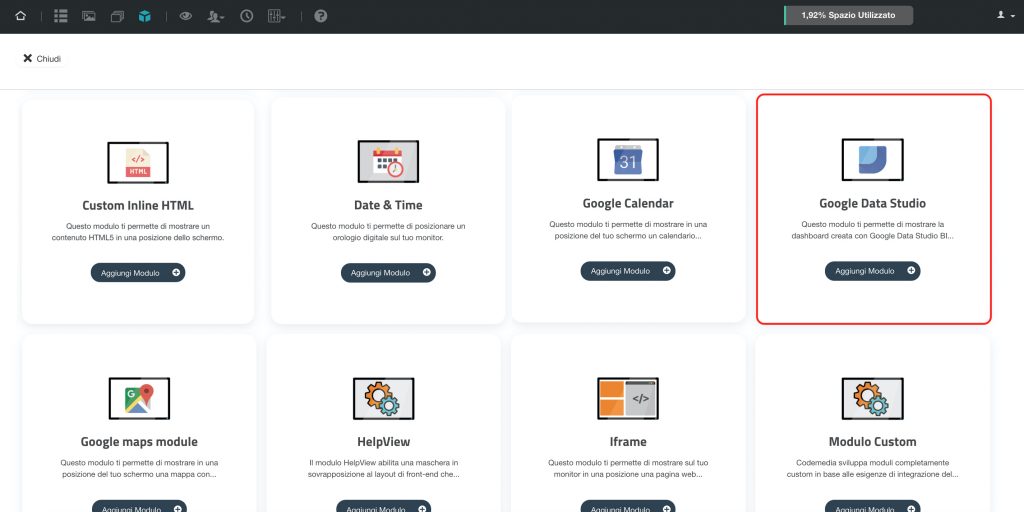Click the Custom Inline HTML module icon
Screen dimensions: 1024x512
tap(138, 163)
